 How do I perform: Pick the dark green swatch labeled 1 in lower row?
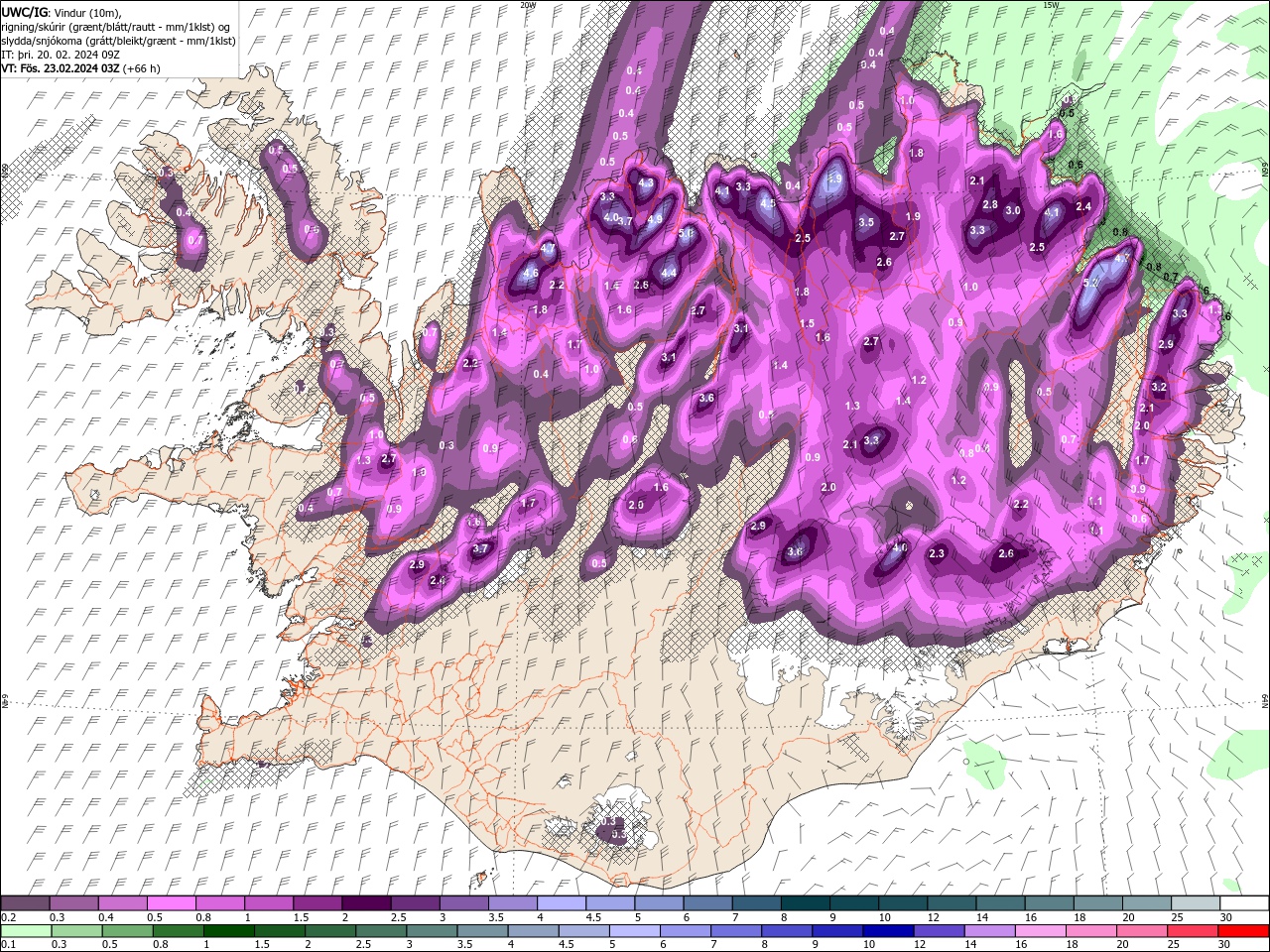[229, 931]
